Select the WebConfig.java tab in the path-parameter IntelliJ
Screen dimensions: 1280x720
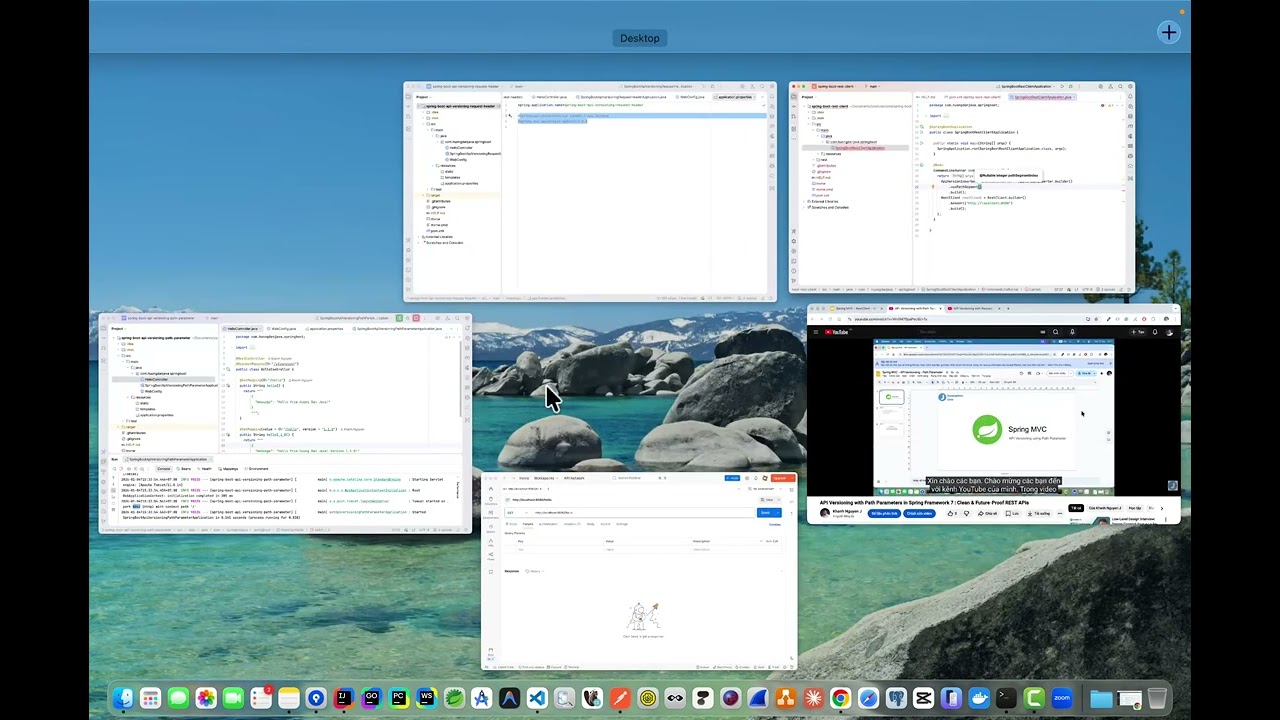point(283,328)
